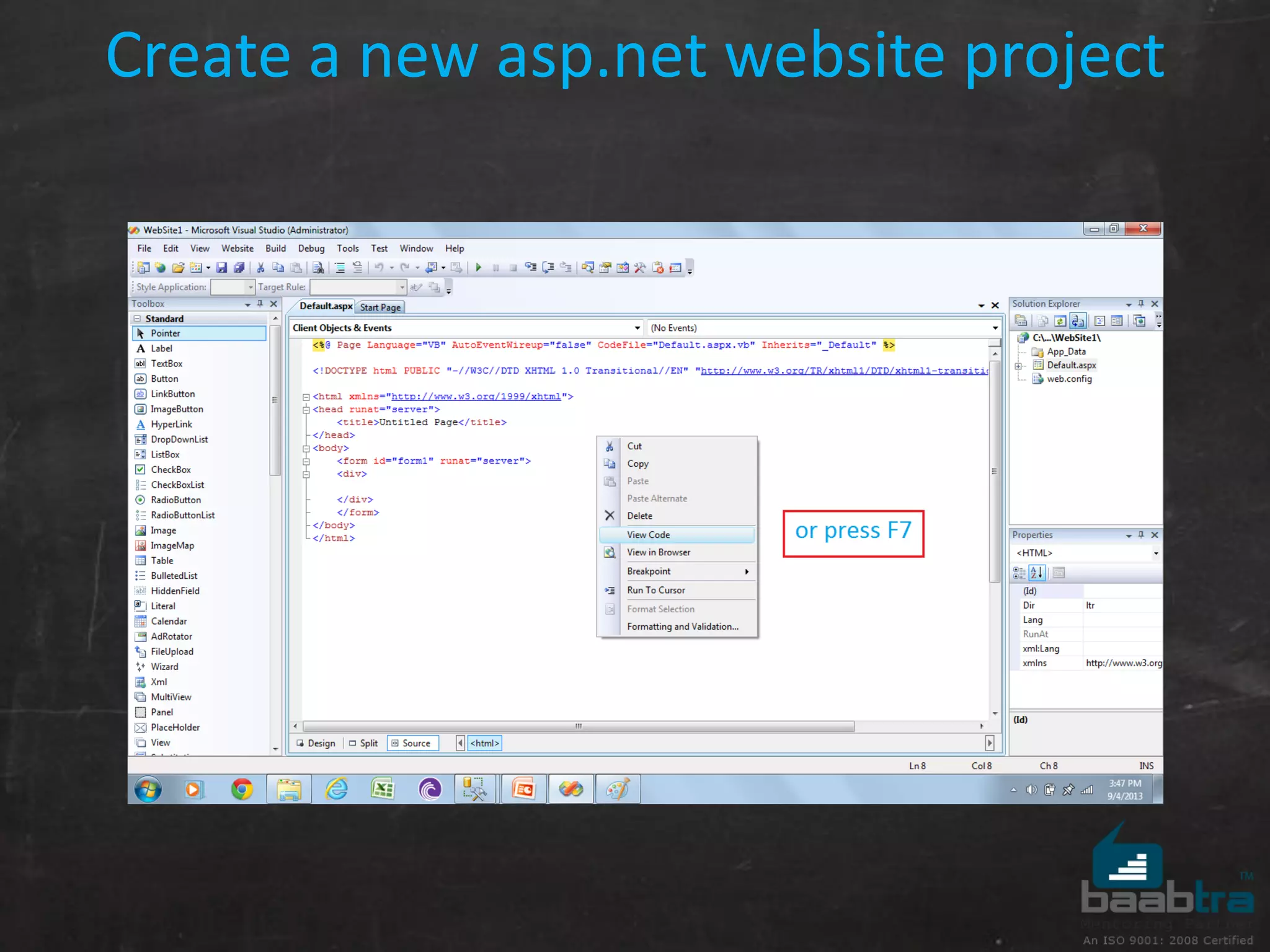The height and width of the screenshot is (952, 1270).
Task: Click the Save toolbar icon
Action: (x=221, y=268)
